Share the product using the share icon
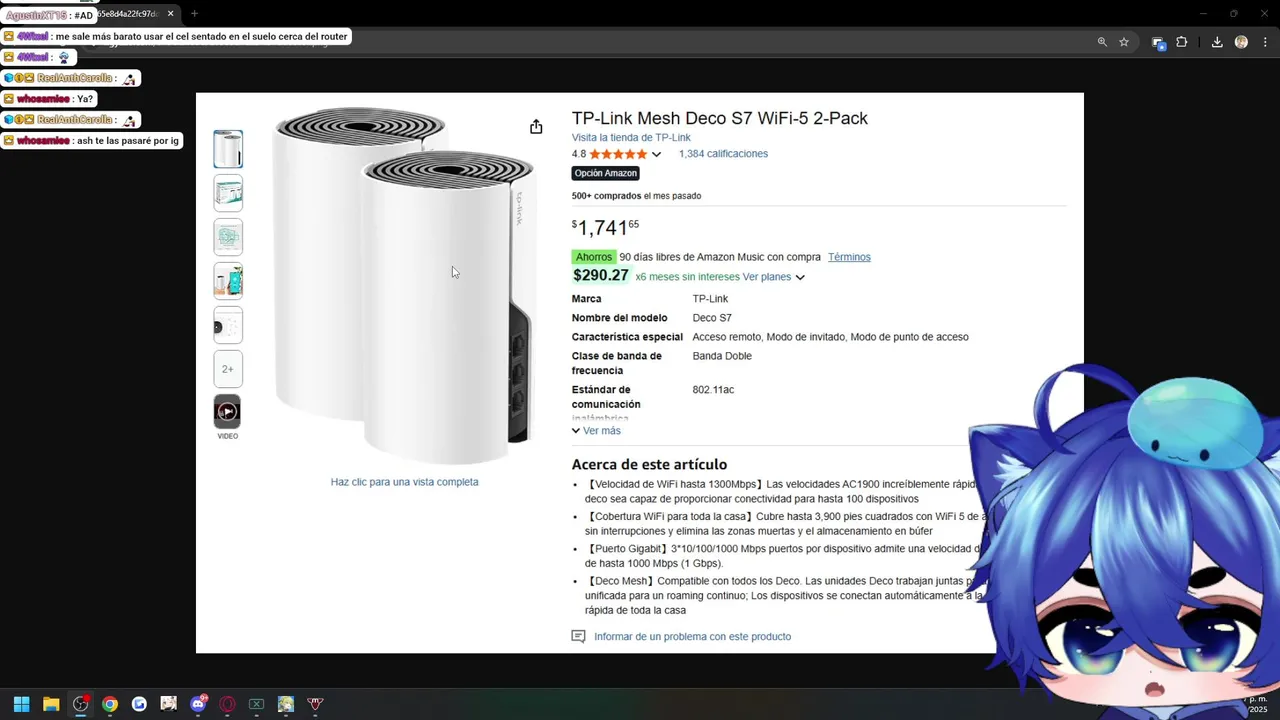 536,127
